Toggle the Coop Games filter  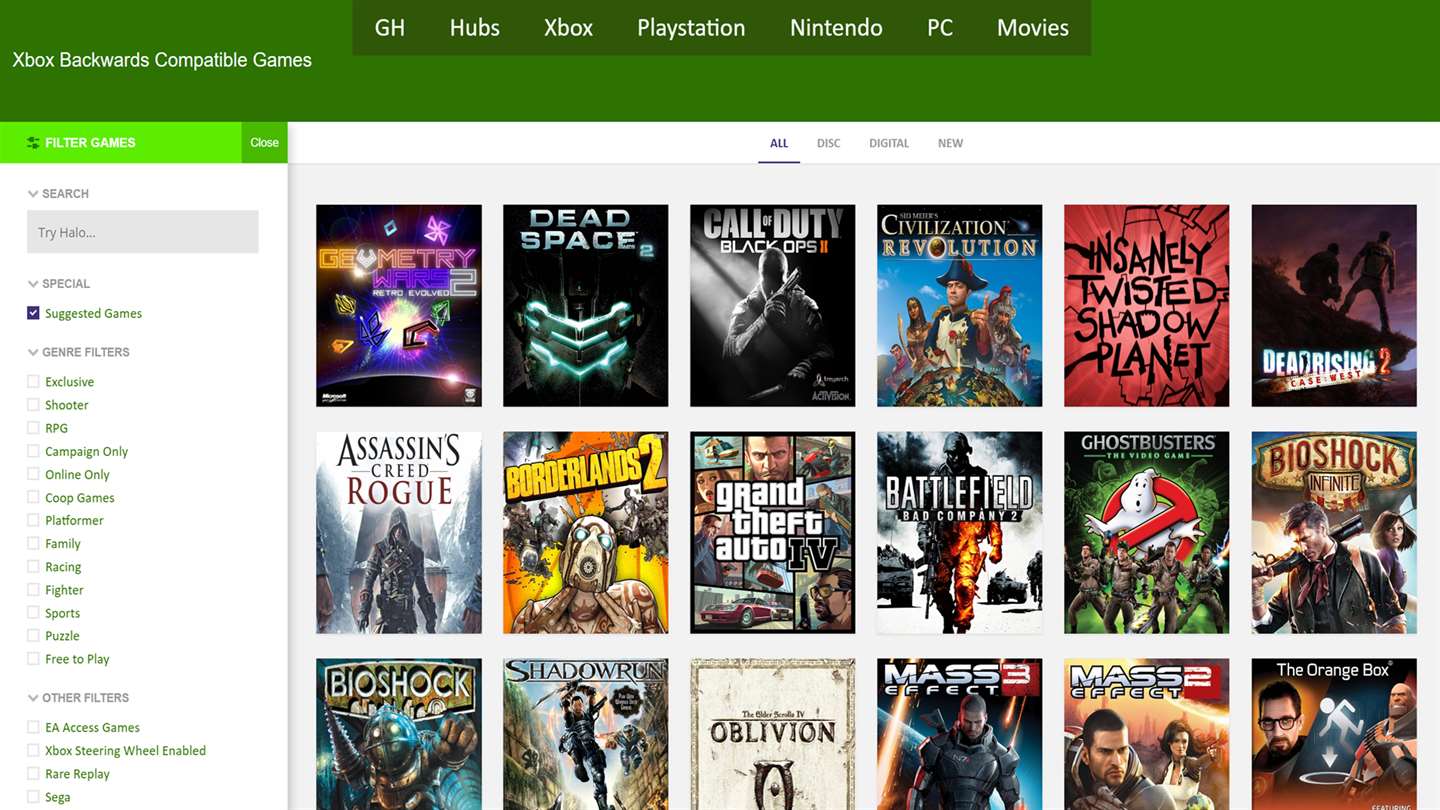[33, 497]
